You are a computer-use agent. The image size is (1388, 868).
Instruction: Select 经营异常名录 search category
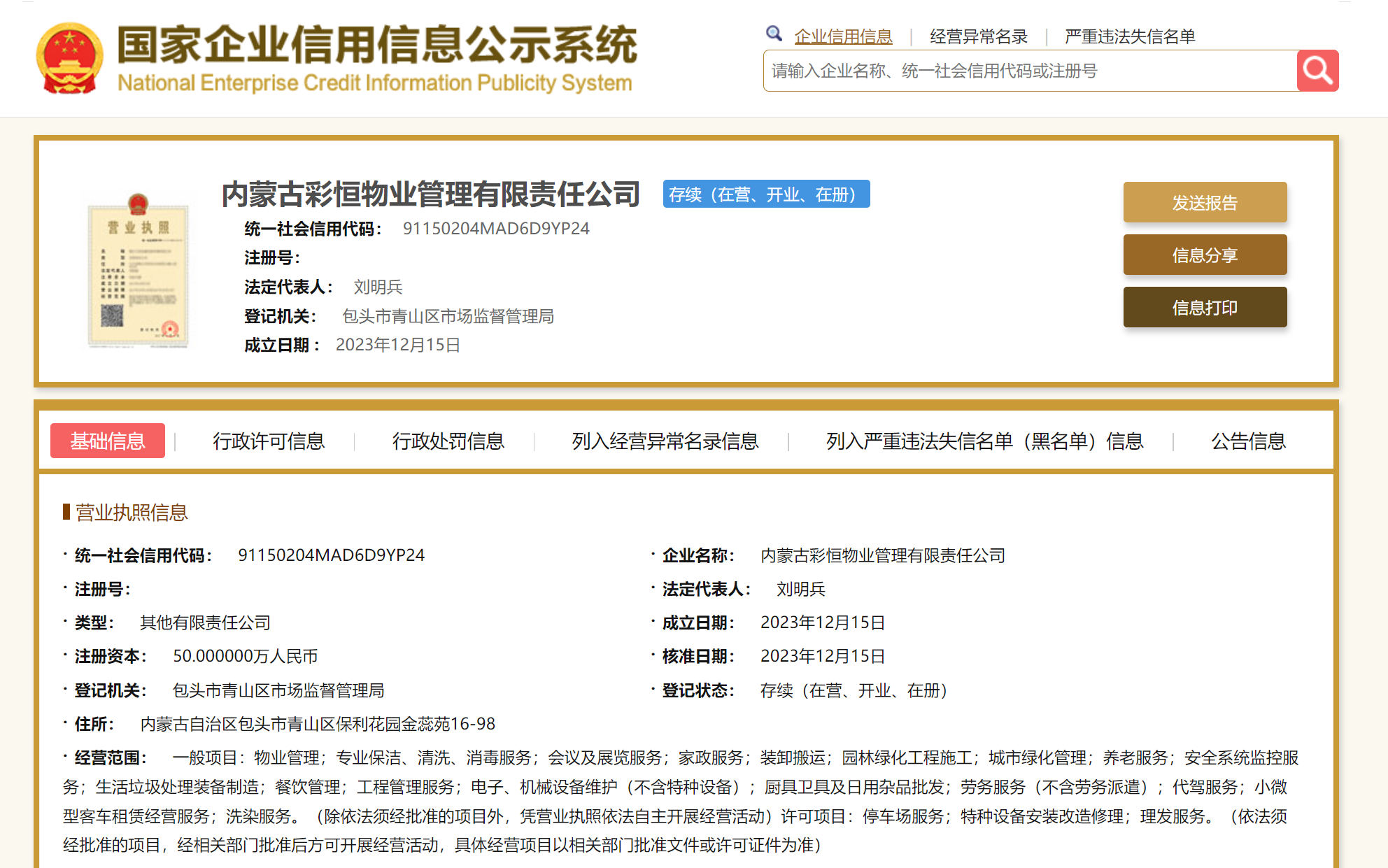978,36
